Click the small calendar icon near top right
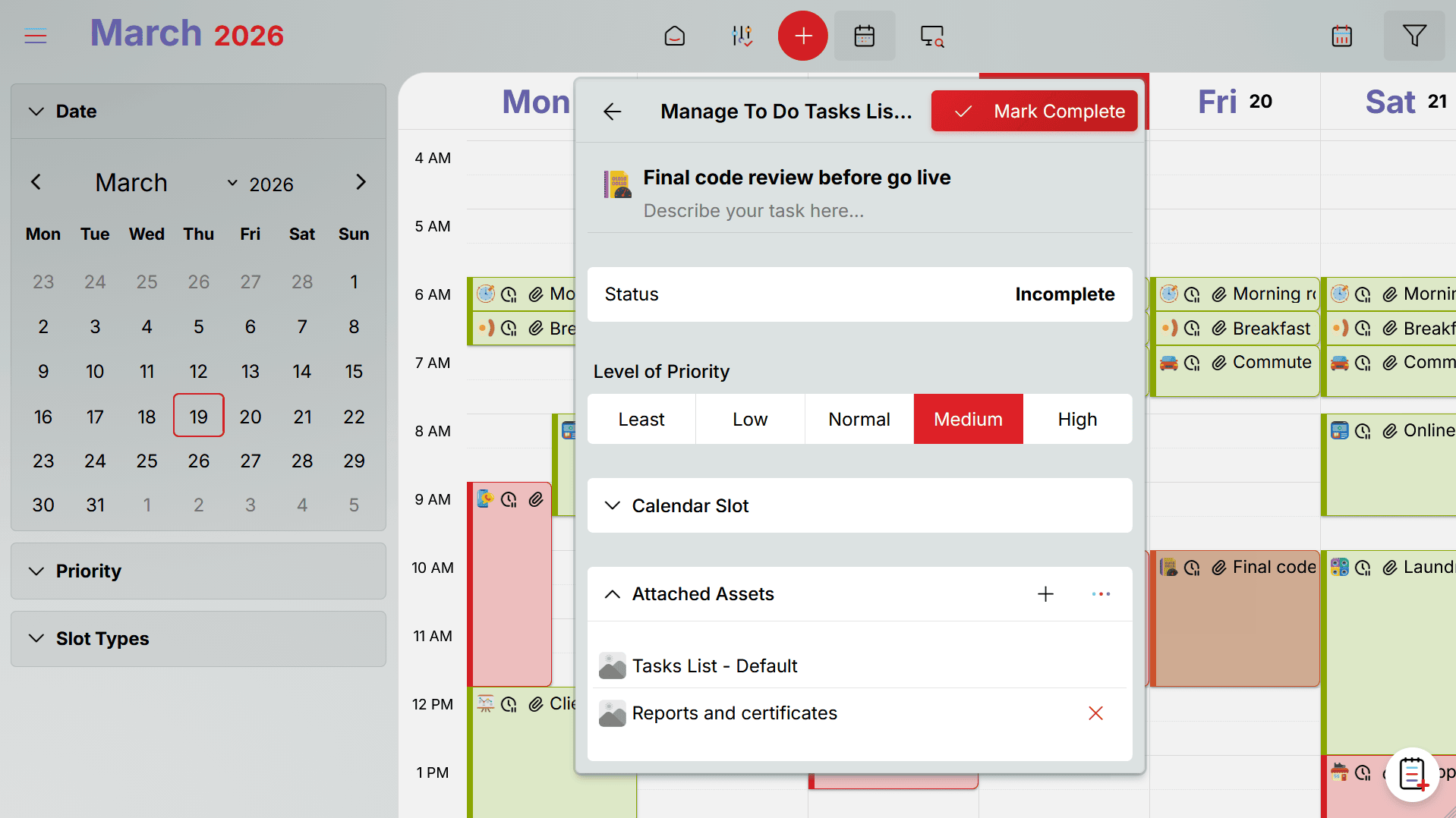This screenshot has width=1456, height=818. click(x=1342, y=36)
